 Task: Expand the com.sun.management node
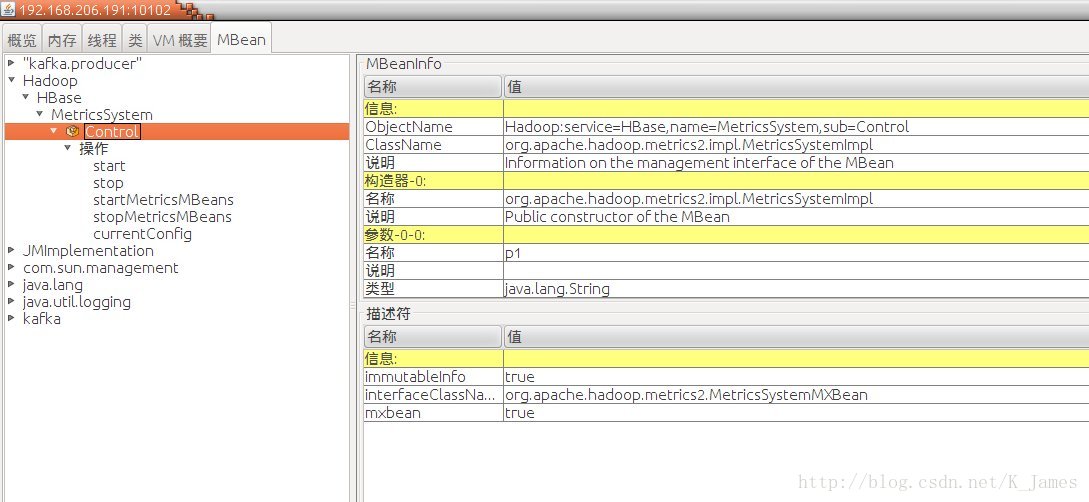pos(11,268)
